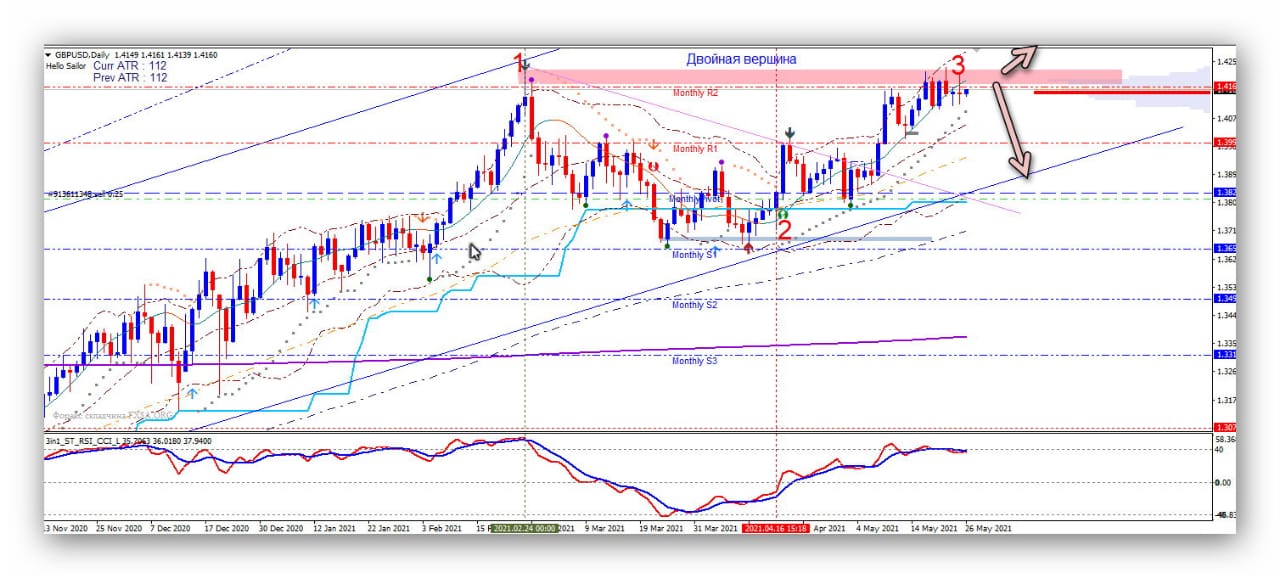This screenshot has width=1280, height=578.
Task: Click the green 2021.02.24 date marker
Action: (524, 527)
